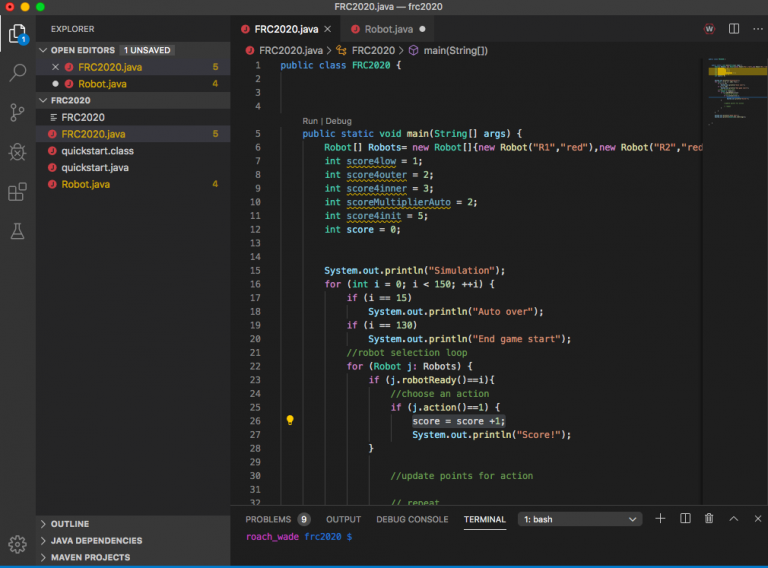Click line number 16 in the gutter

[x=255, y=284]
